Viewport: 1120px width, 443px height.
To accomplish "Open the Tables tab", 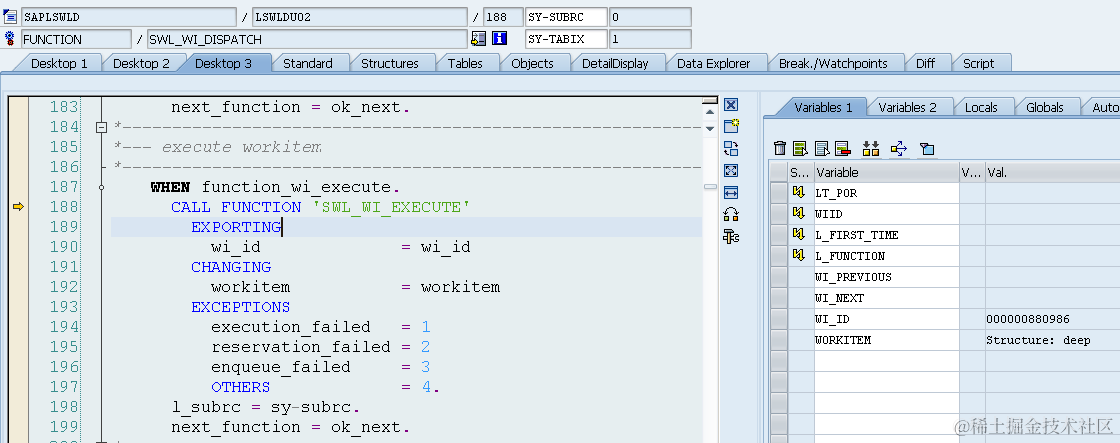I will coord(465,63).
